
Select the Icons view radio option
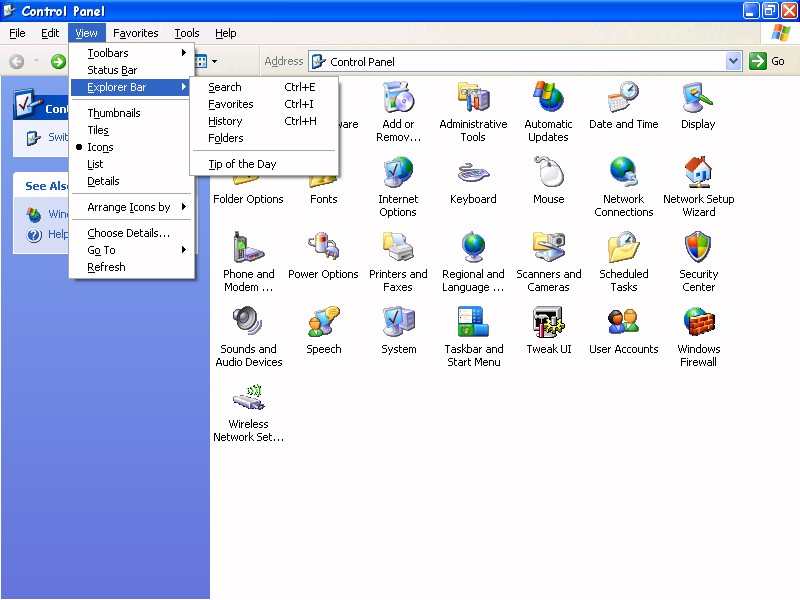(x=132, y=147)
